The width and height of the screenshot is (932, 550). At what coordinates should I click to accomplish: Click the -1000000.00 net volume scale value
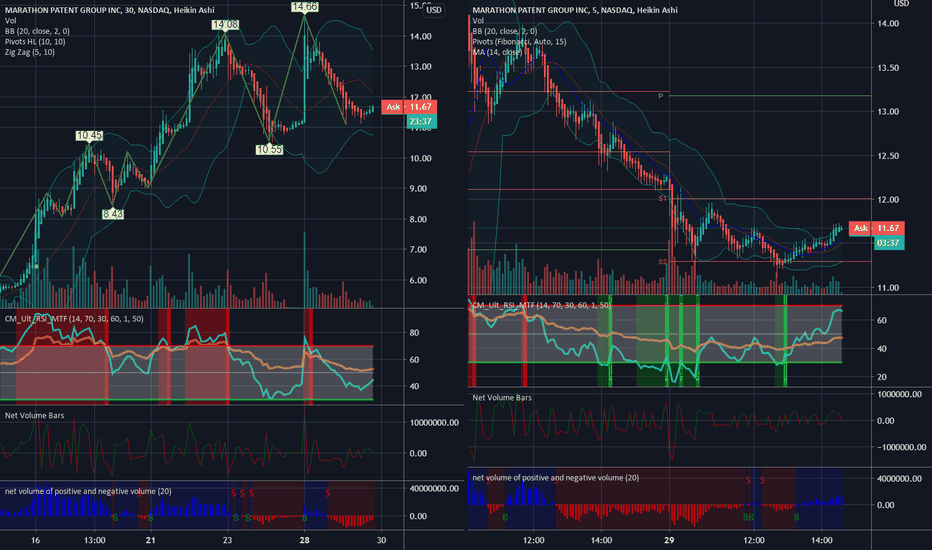point(902,447)
